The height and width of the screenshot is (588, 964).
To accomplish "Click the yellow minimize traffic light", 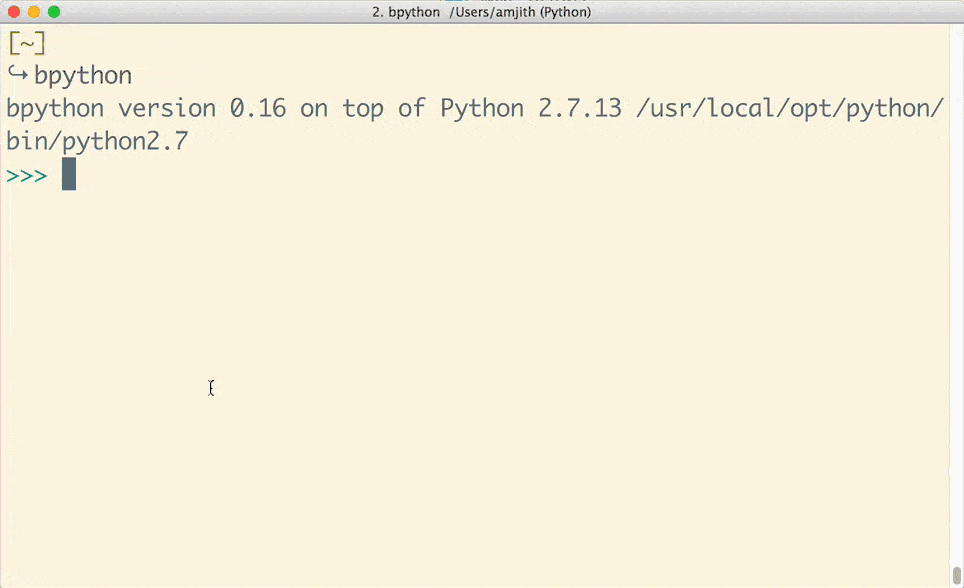I will [x=36, y=12].
